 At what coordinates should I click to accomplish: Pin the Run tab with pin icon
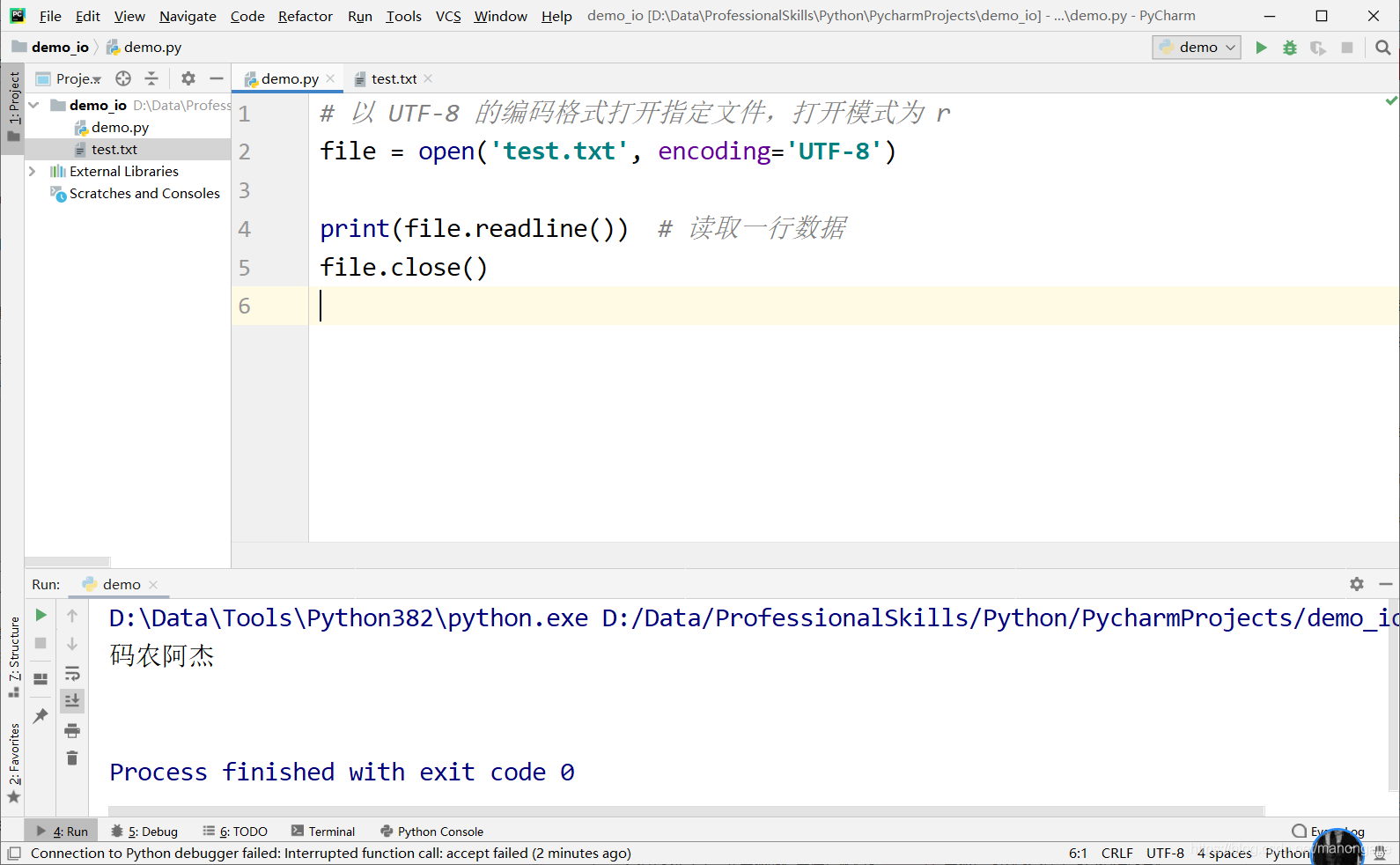pyautogui.click(x=41, y=715)
